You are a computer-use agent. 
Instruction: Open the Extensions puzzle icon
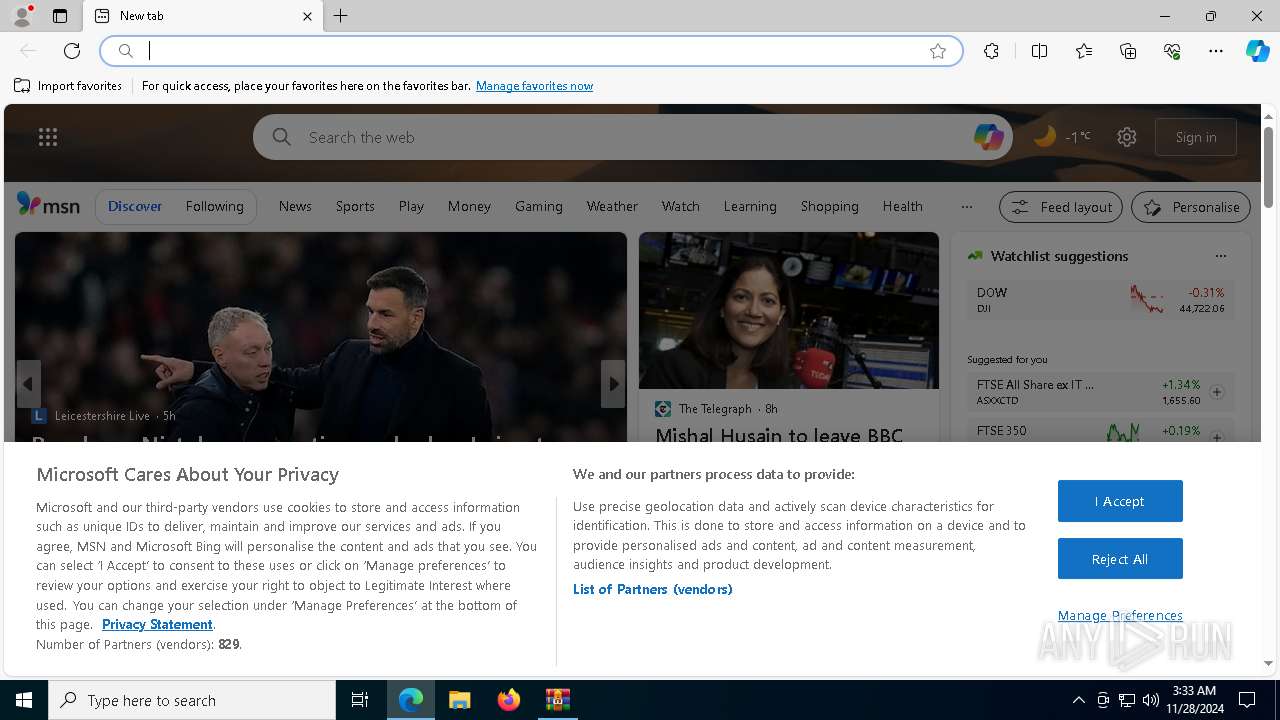click(x=991, y=51)
